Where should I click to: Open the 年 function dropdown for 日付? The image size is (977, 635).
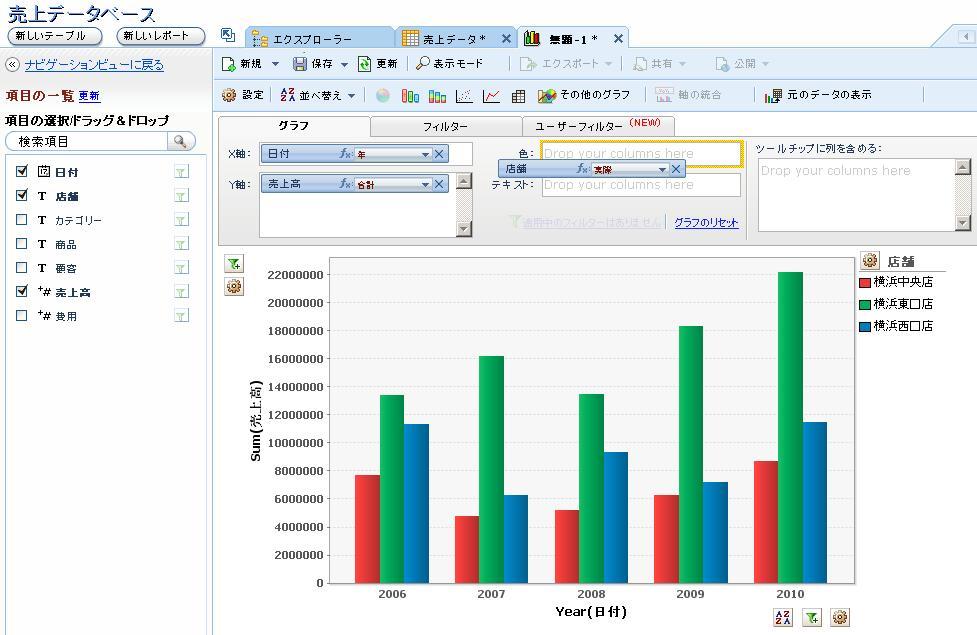(425, 155)
